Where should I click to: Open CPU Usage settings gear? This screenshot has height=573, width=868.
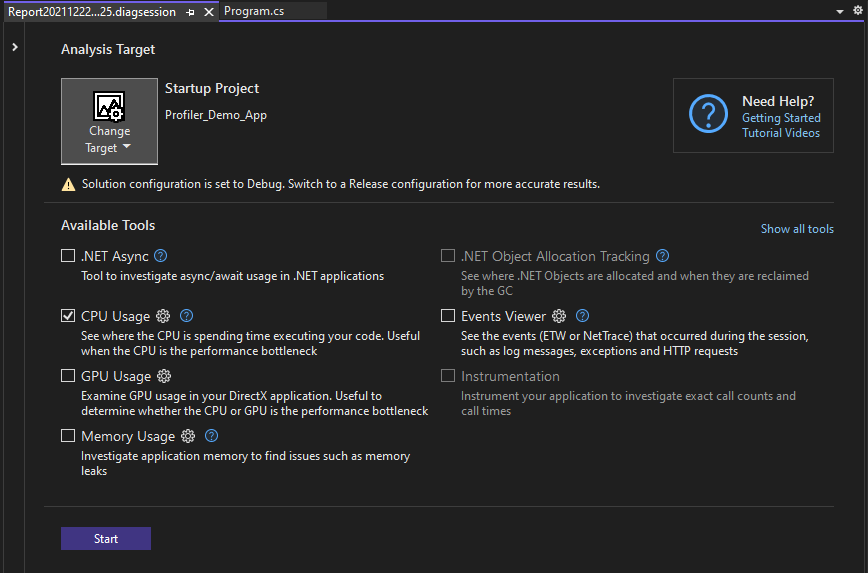(163, 316)
